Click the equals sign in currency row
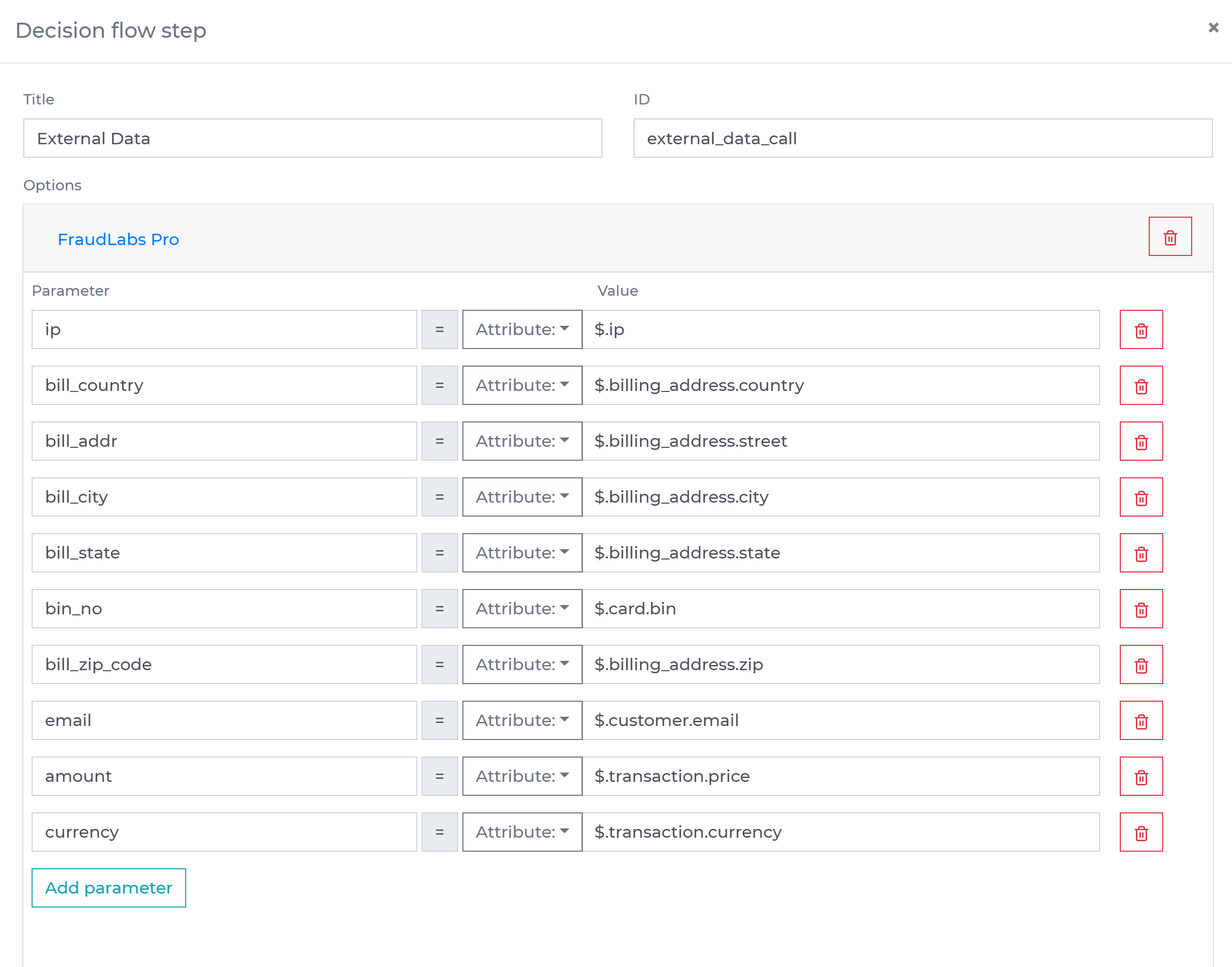The width and height of the screenshot is (1232, 967). pos(440,832)
